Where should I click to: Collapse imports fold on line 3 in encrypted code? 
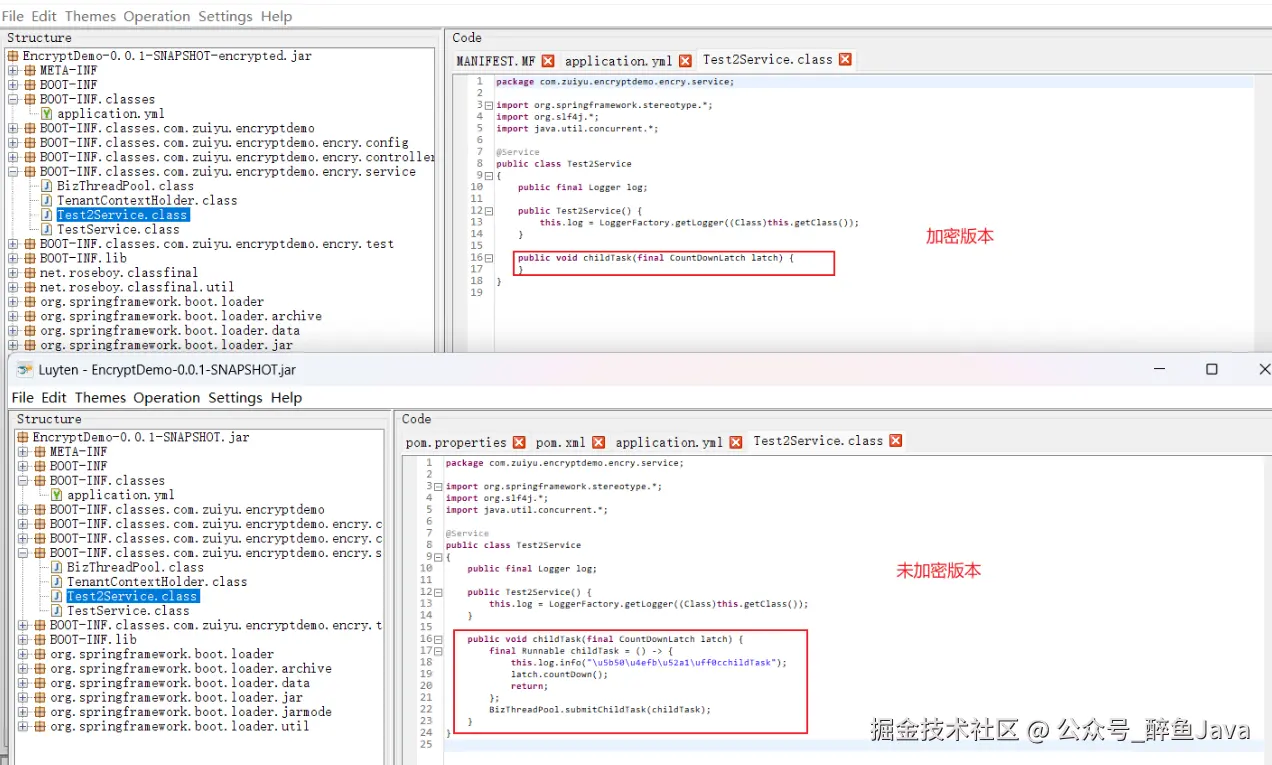[x=489, y=105]
